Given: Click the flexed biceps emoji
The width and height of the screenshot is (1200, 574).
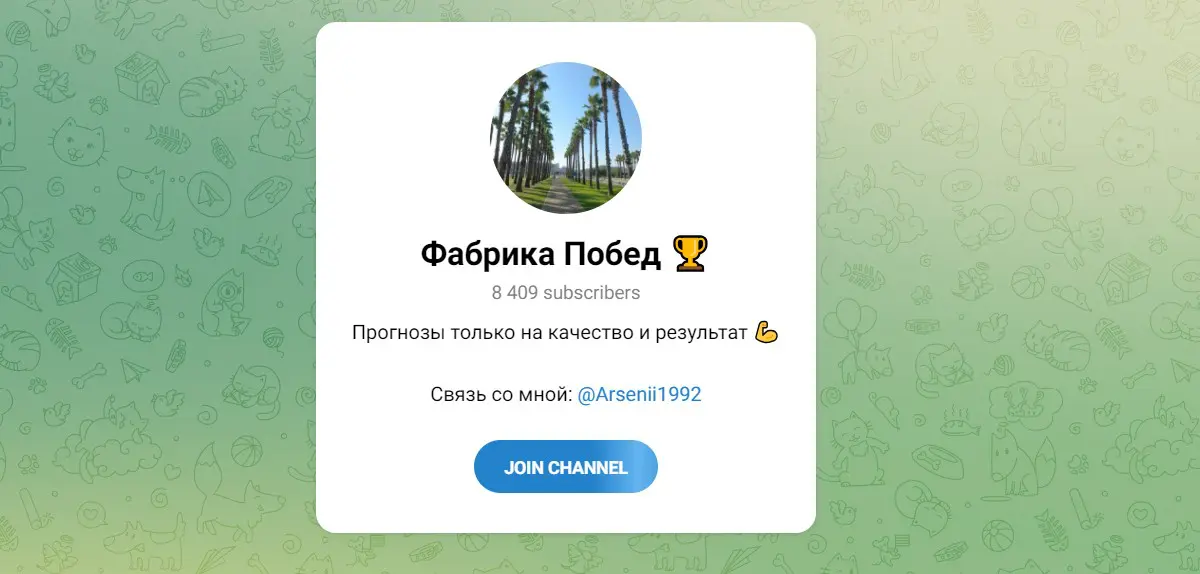Looking at the screenshot, I should (x=766, y=332).
